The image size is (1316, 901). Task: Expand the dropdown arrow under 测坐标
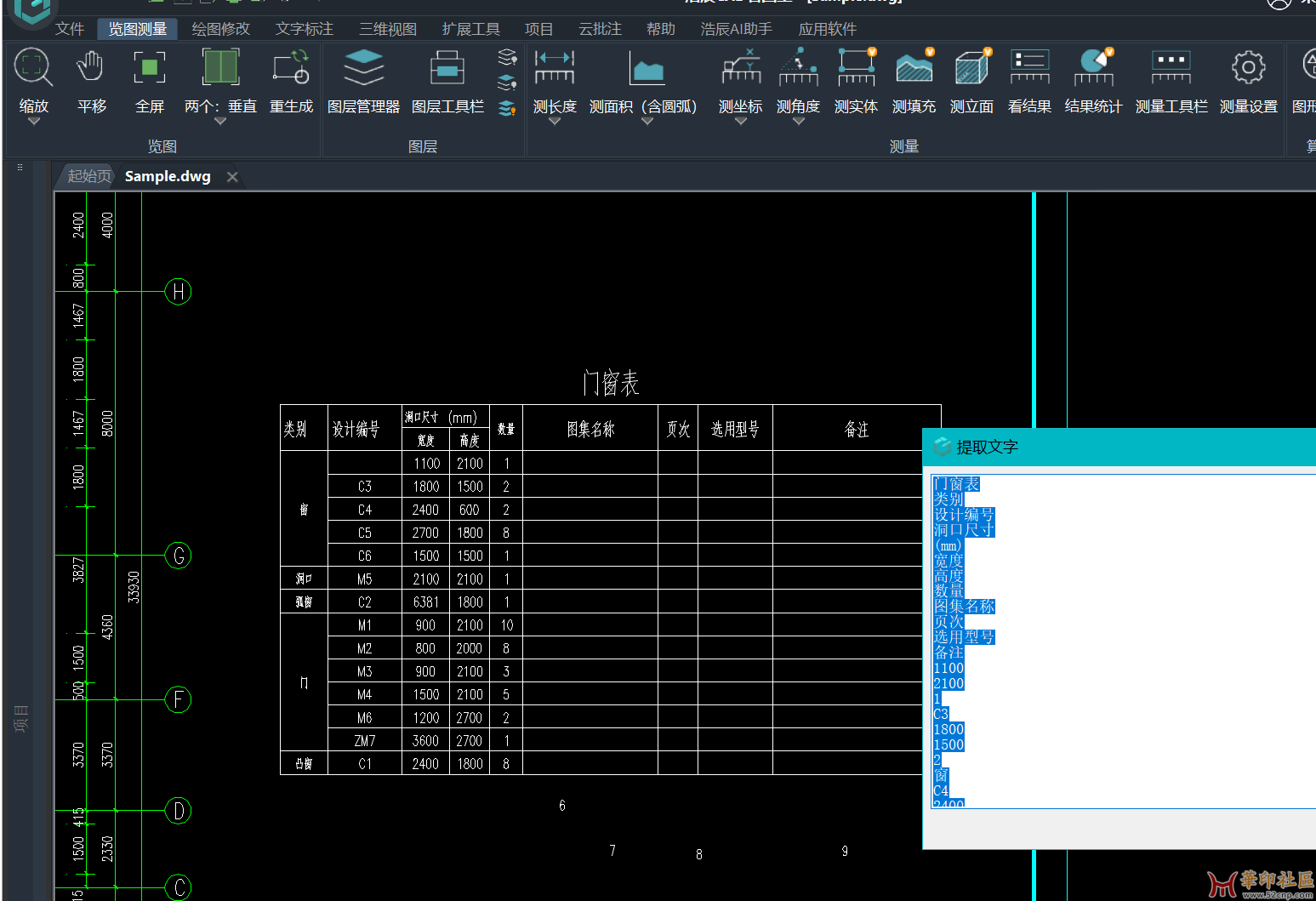point(740,122)
